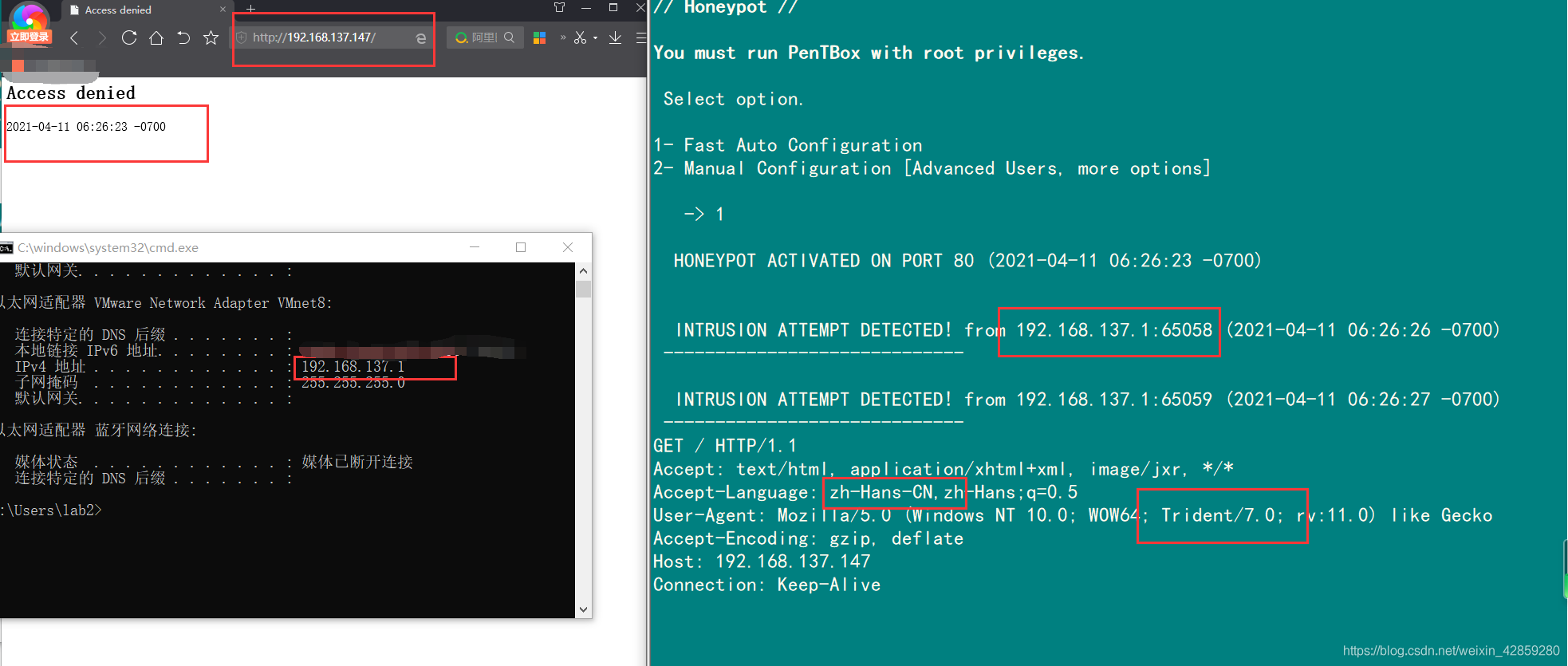Viewport: 1568px width, 666px height.
Task: Click the browser skin shirt icon
Action: click(559, 8)
